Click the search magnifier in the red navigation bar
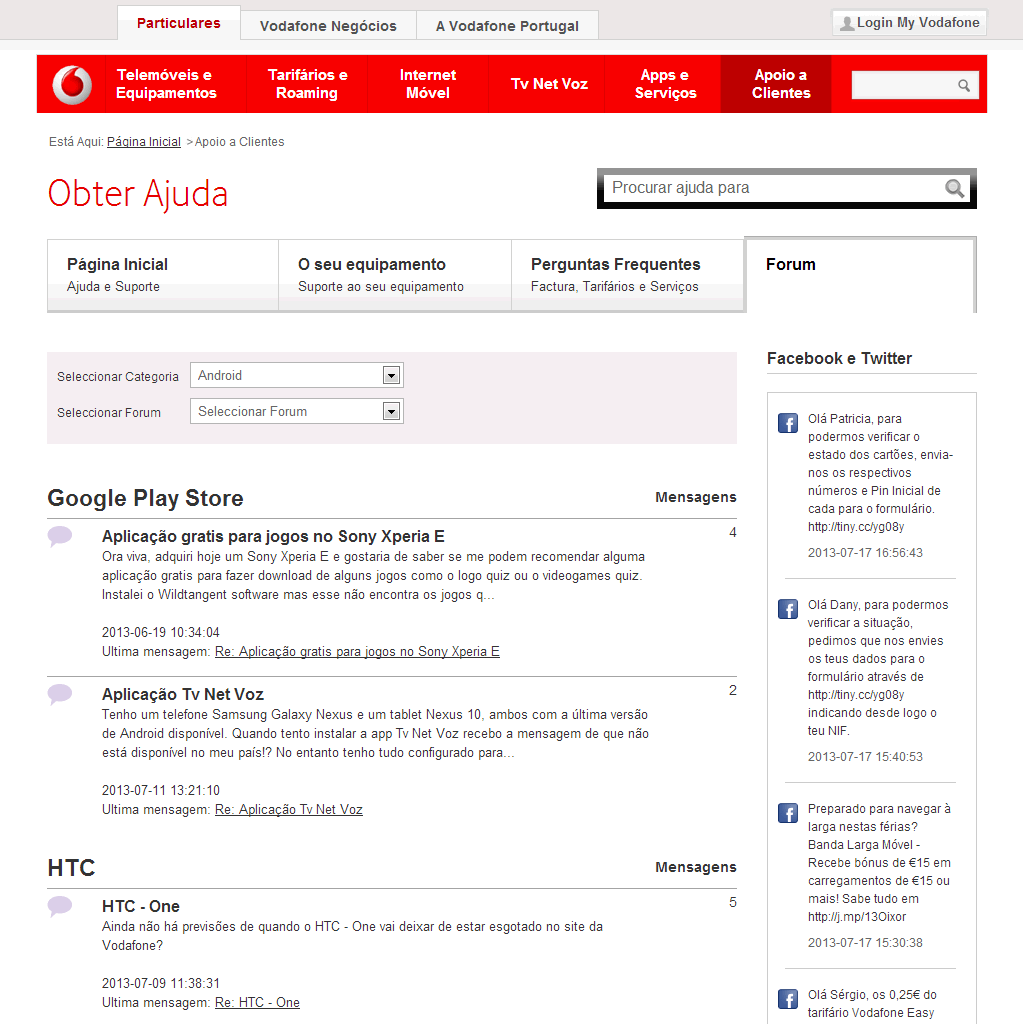 [x=963, y=85]
